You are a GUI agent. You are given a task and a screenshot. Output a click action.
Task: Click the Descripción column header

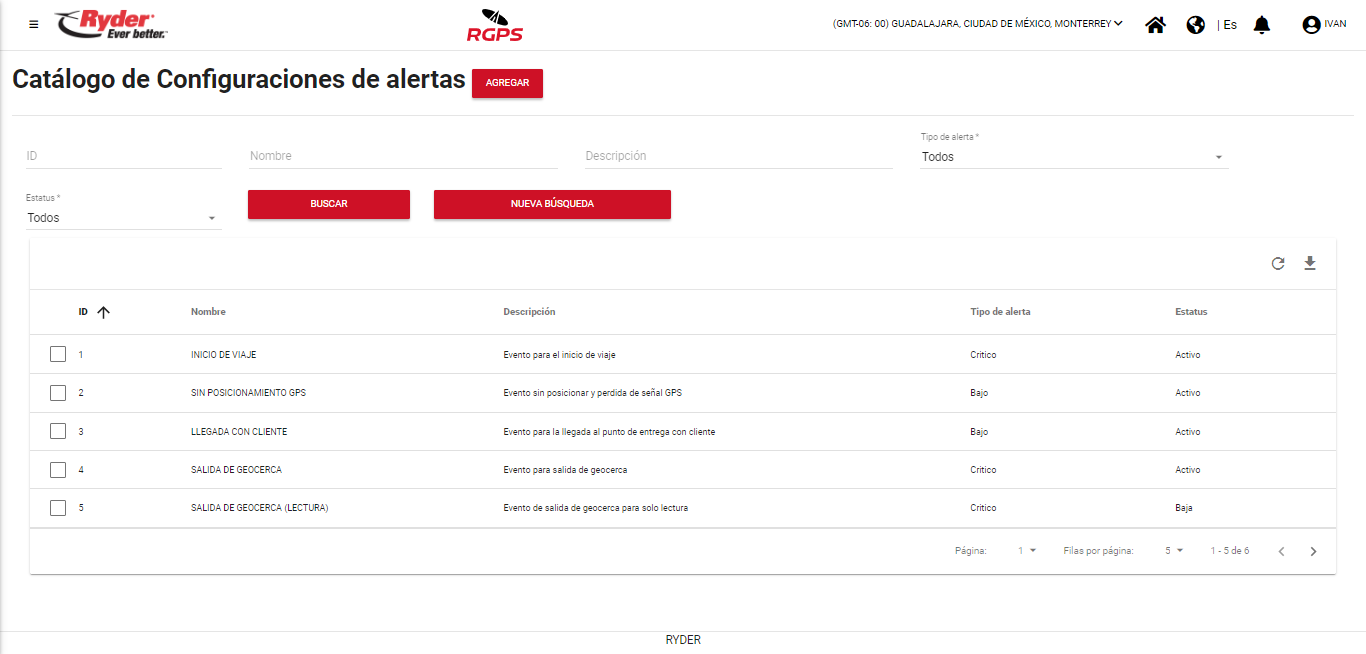[529, 312]
